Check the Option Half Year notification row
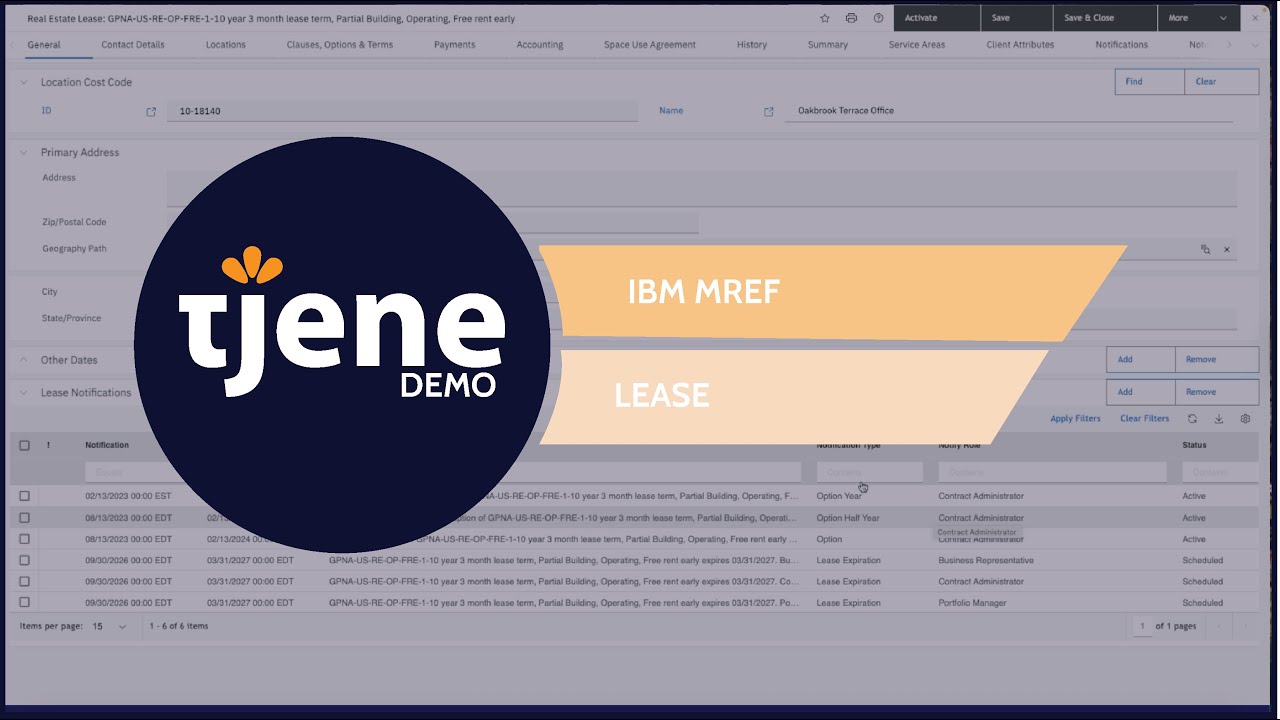Screen dimensions: 1280x720 pyautogui.click(x=25, y=518)
